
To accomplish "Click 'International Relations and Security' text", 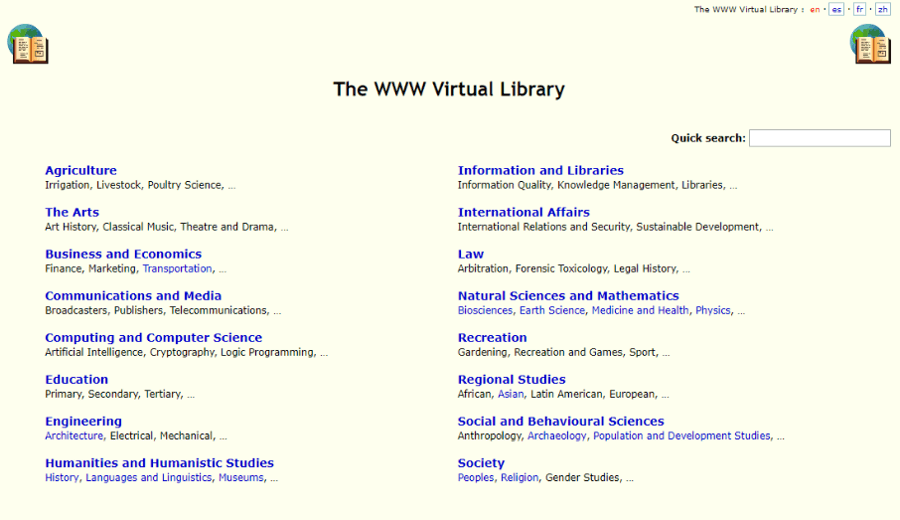I will click(544, 227).
